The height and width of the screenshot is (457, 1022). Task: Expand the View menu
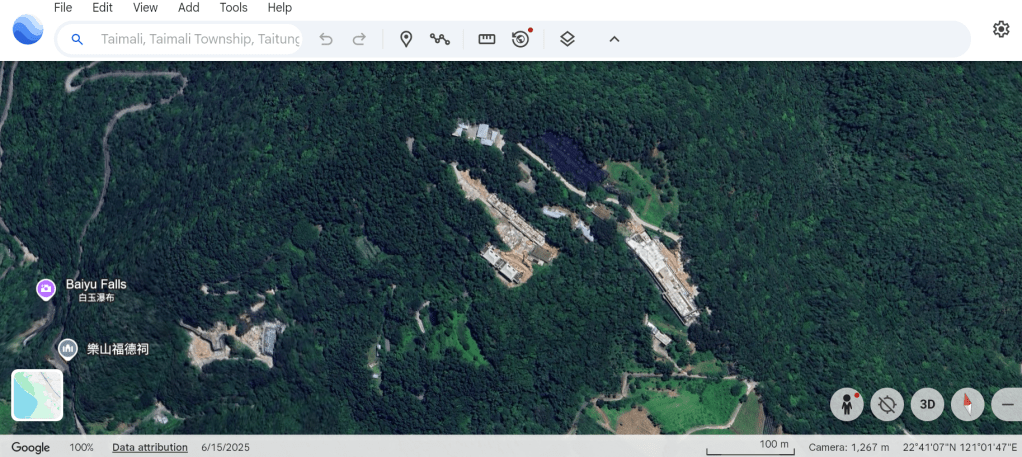(x=145, y=8)
